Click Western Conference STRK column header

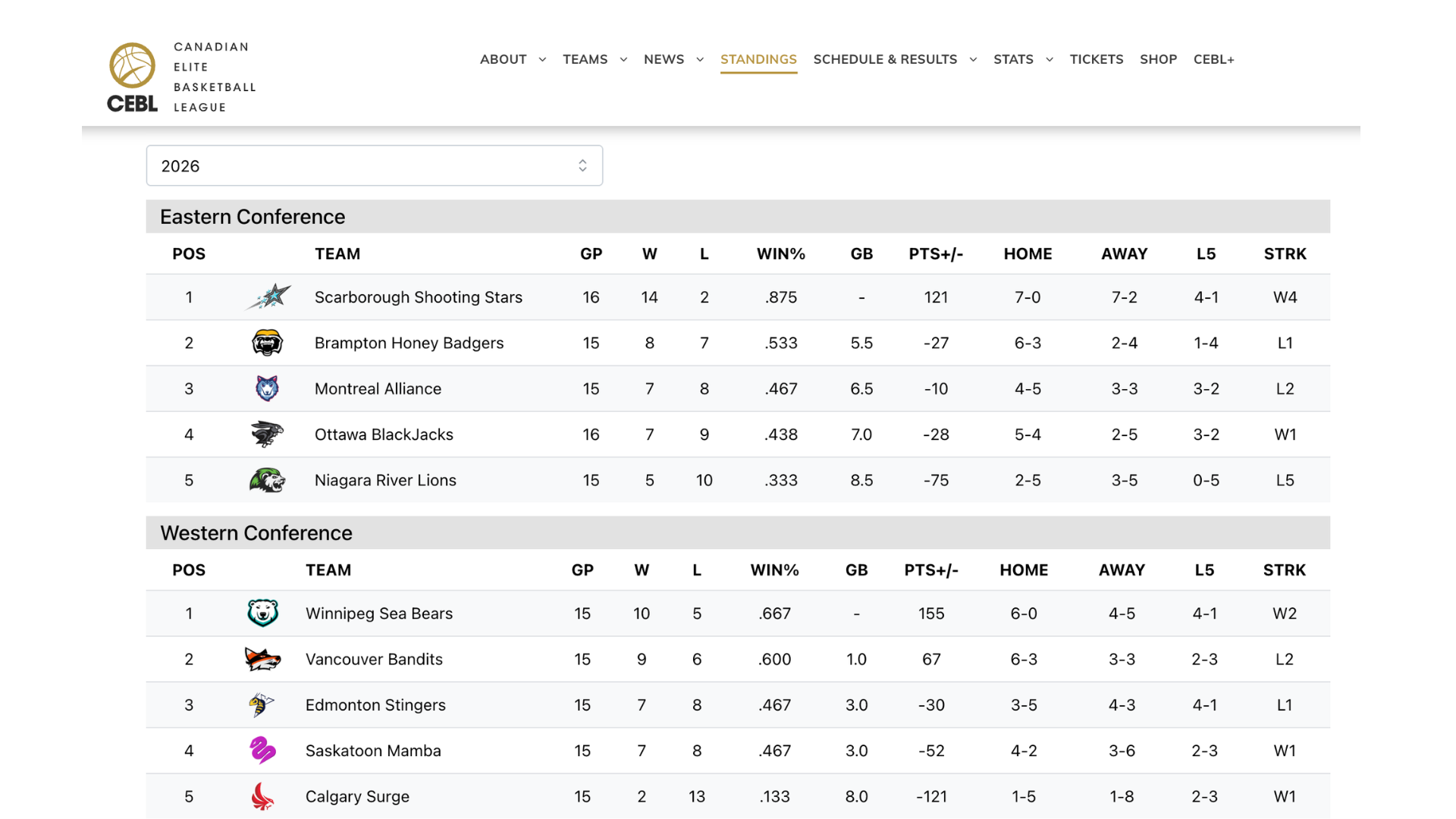1285,570
